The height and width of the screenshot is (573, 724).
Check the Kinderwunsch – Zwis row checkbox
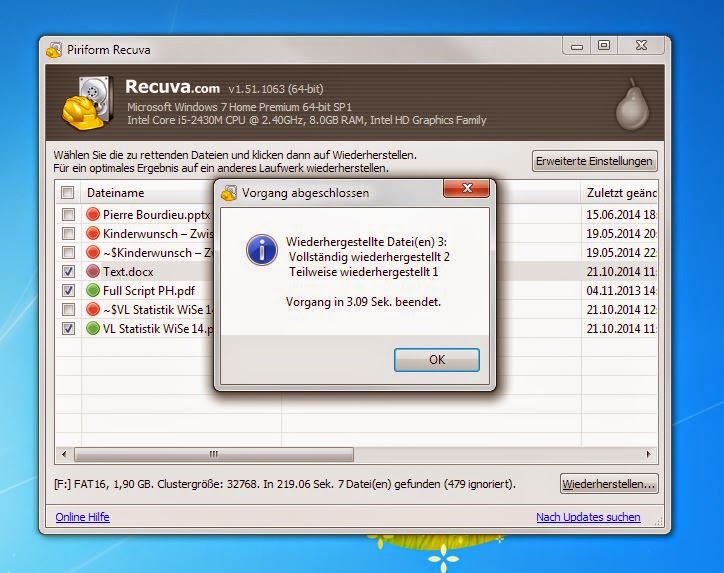click(68, 233)
